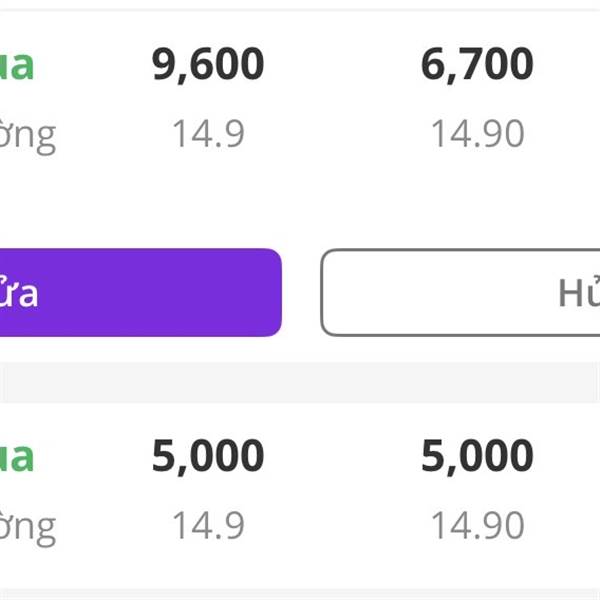
Task: Tap the green Mua label of the 5,000 order
Action: (17, 456)
